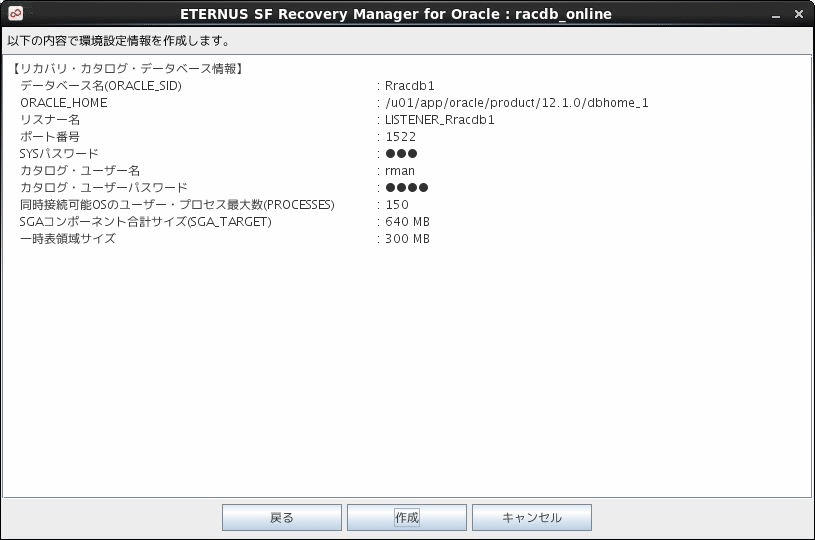Click the catalog user name rman
Image resolution: width=815 pixels, height=540 pixels.
tap(400, 171)
